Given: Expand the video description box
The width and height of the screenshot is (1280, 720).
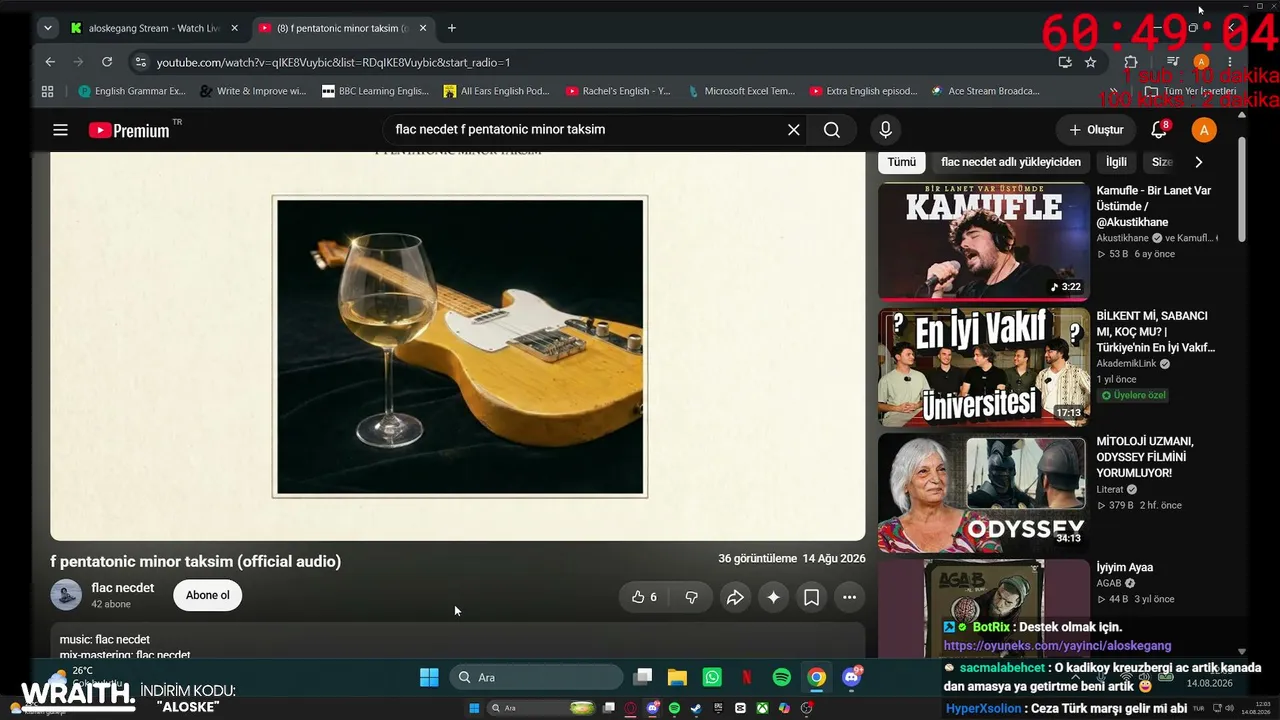Looking at the screenshot, I should [458, 642].
